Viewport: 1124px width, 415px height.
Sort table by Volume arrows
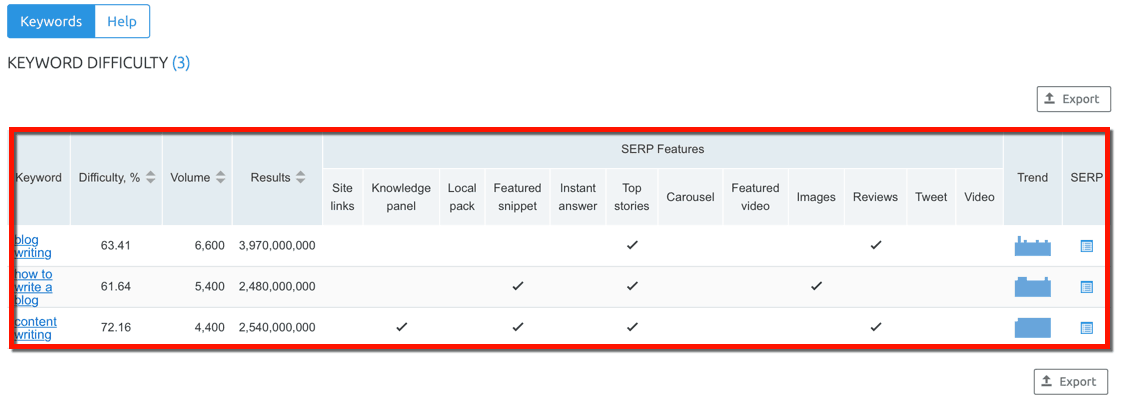[x=220, y=178]
